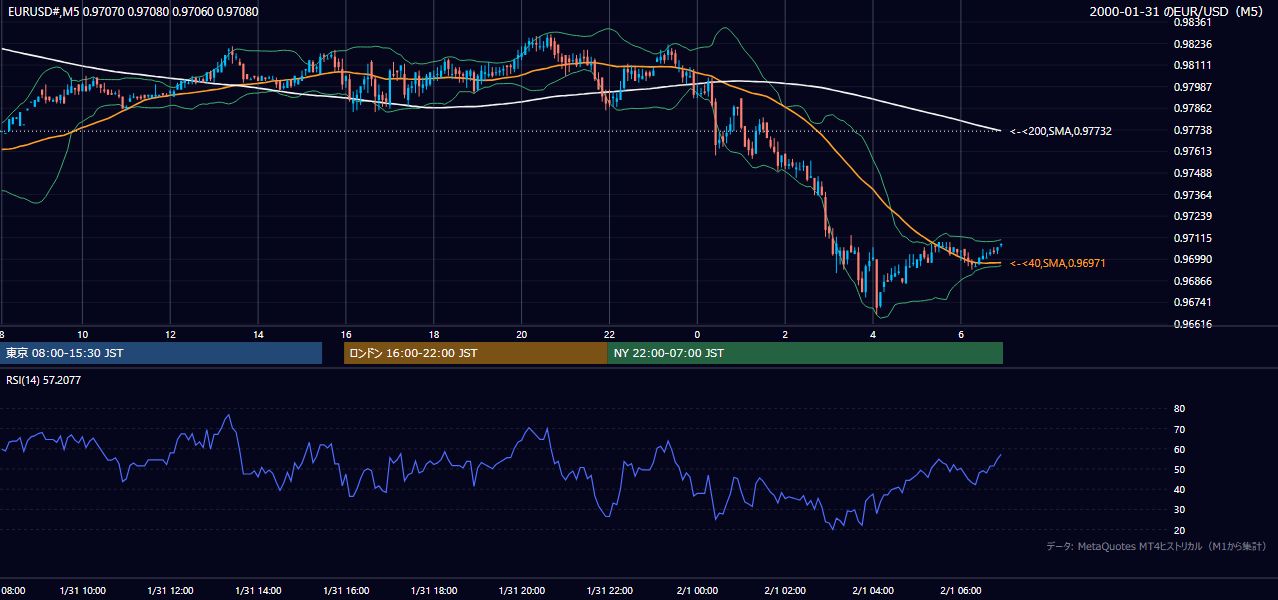Screen dimensions: 1278x600
Task: Click the 1/31 12:00 time label
Action: [x=170, y=590]
